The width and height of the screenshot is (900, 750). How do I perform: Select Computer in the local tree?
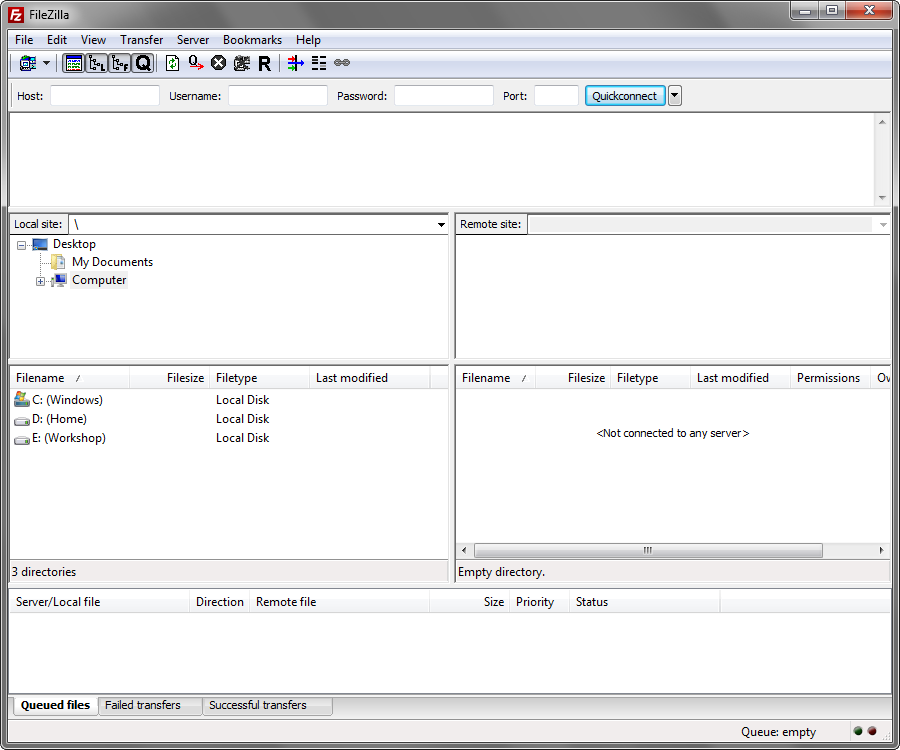click(99, 280)
